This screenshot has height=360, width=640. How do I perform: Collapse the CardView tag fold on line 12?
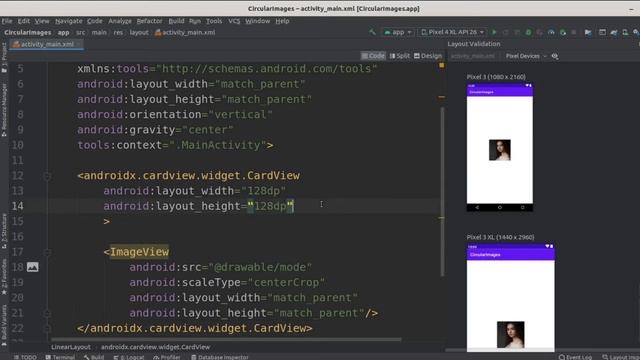click(x=47, y=176)
